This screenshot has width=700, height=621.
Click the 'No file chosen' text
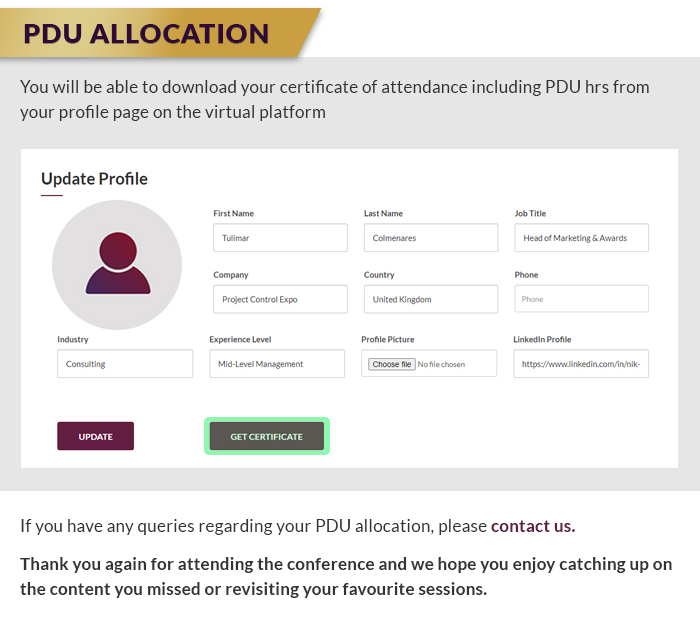tap(441, 364)
